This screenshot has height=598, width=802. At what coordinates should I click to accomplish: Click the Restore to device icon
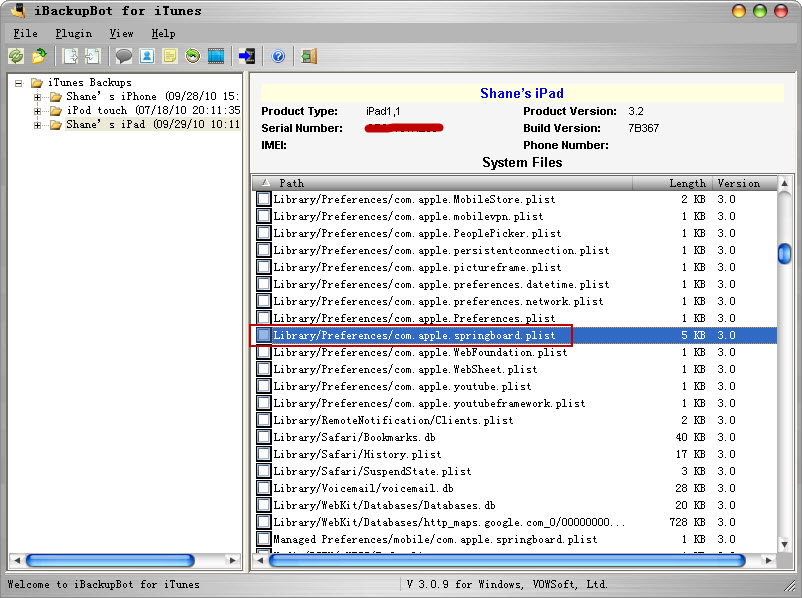pos(247,56)
